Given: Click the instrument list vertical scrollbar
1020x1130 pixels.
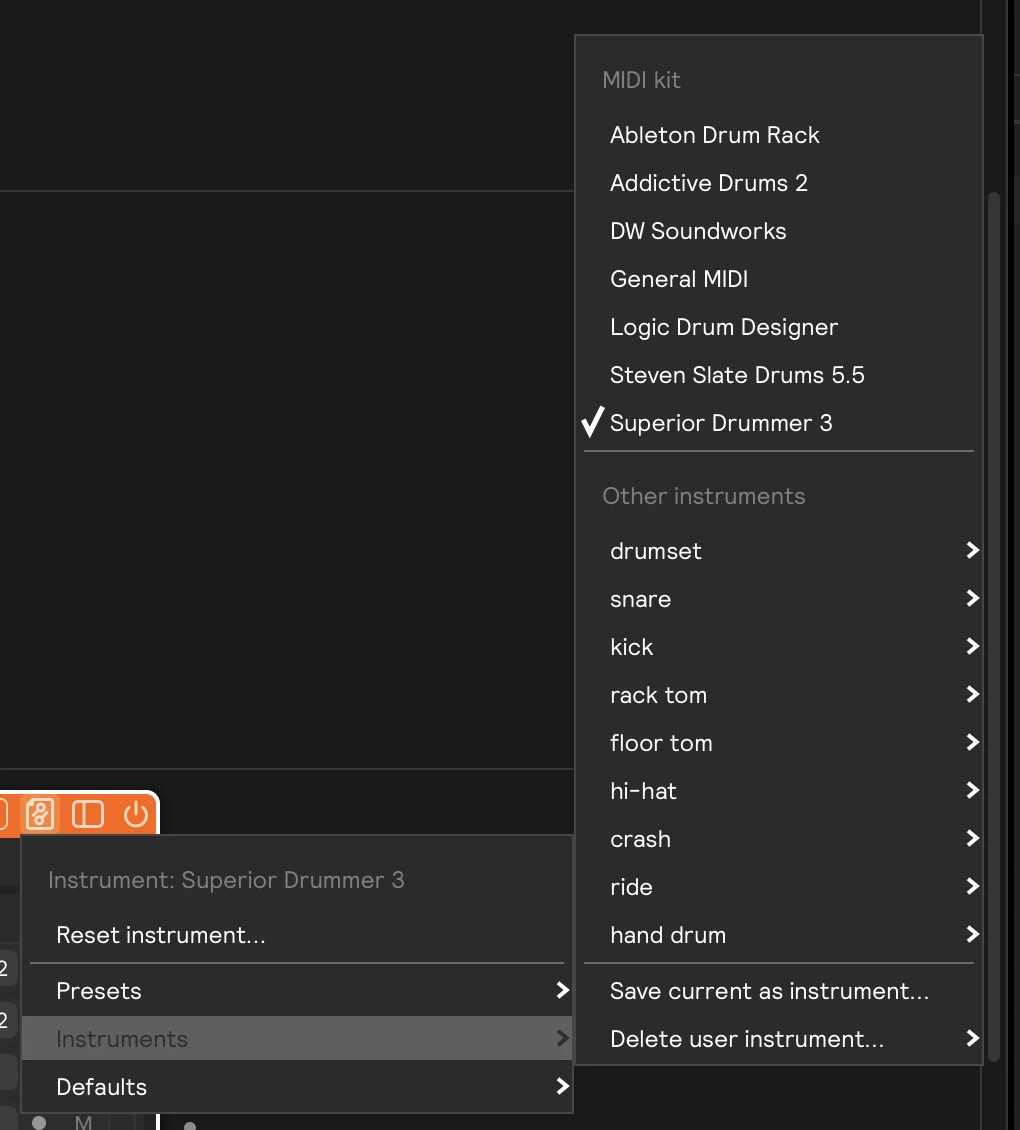Looking at the screenshot, I should click(994, 626).
